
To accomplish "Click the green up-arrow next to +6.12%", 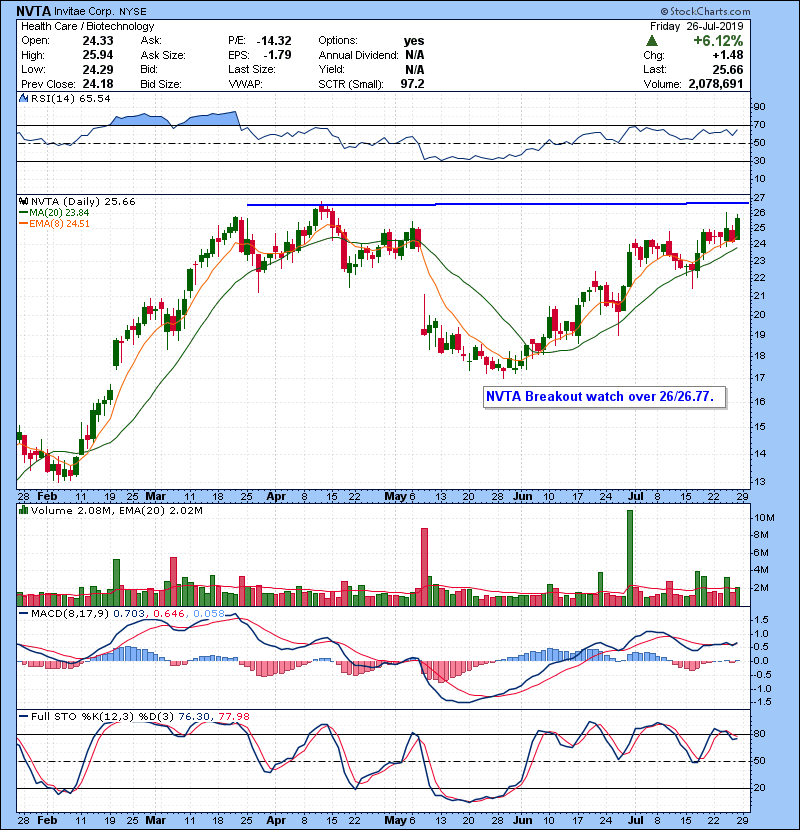I will coord(651,41).
